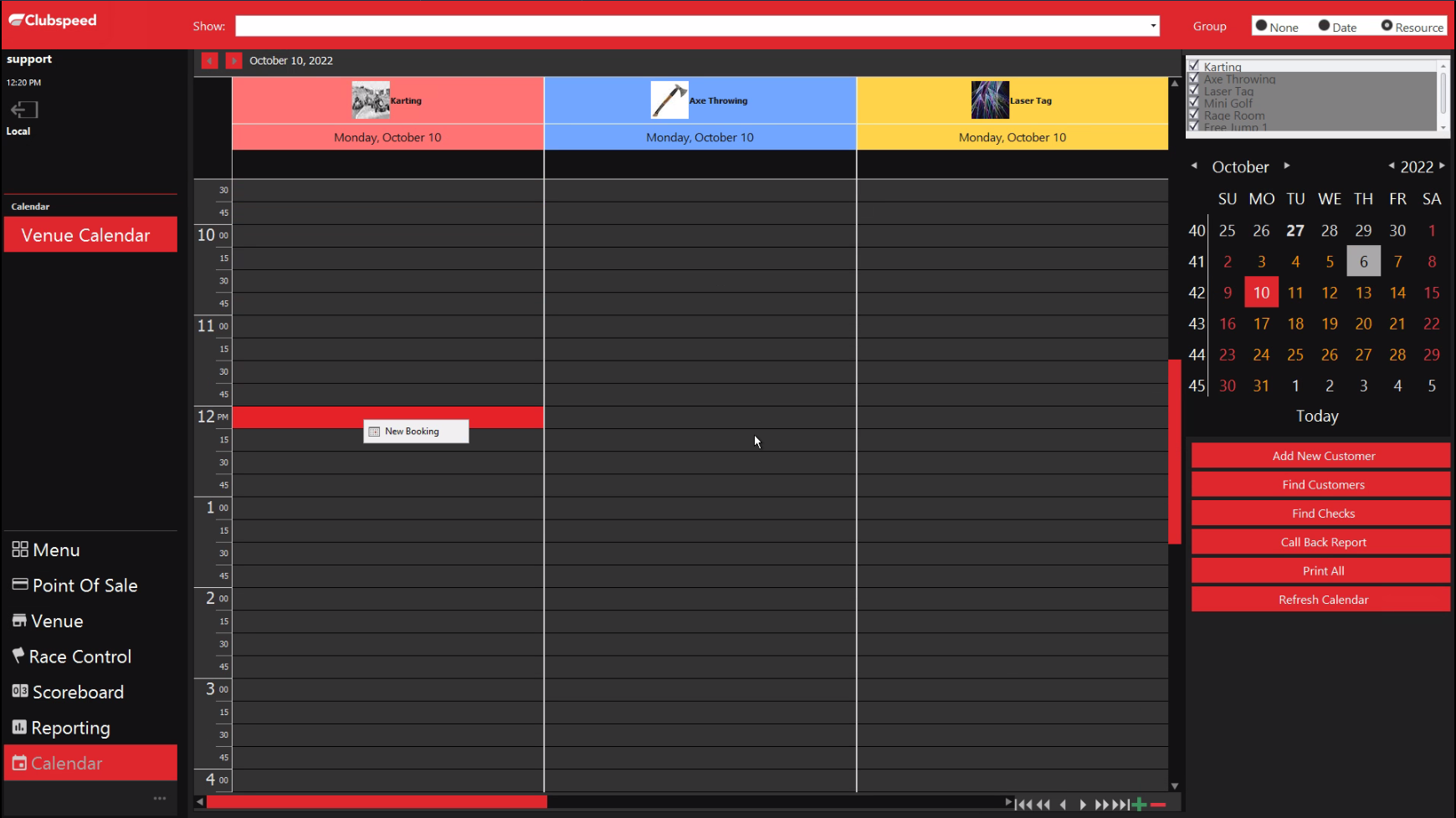Click the Karting resource thumbnail image
The image size is (1456, 818).
371,100
